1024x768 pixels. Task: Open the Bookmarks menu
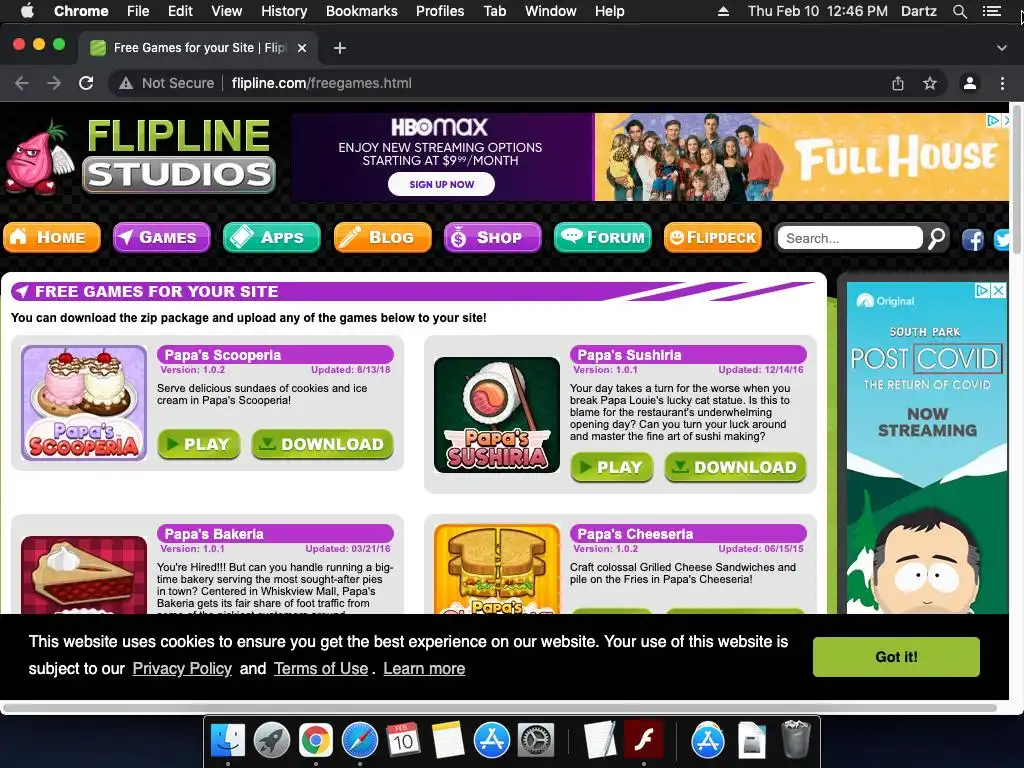[x=362, y=11]
